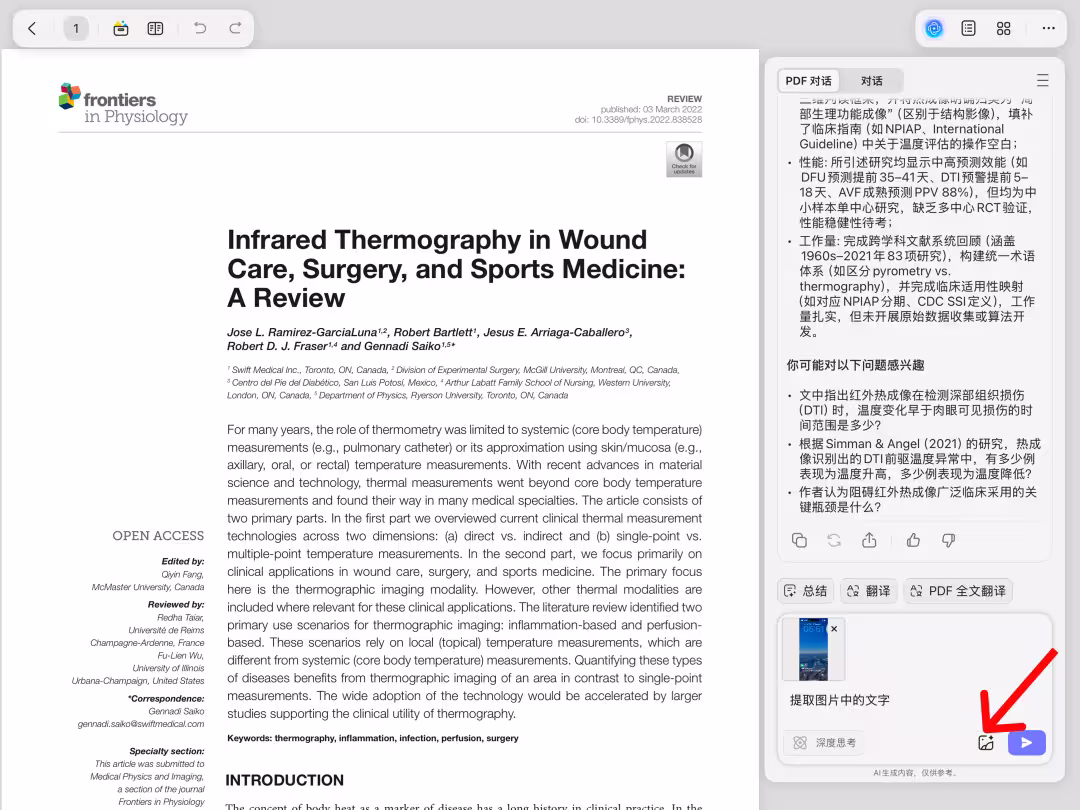This screenshot has width=1080, height=810.
Task: Click the Frontiers in Physiology logo
Action: (x=123, y=105)
